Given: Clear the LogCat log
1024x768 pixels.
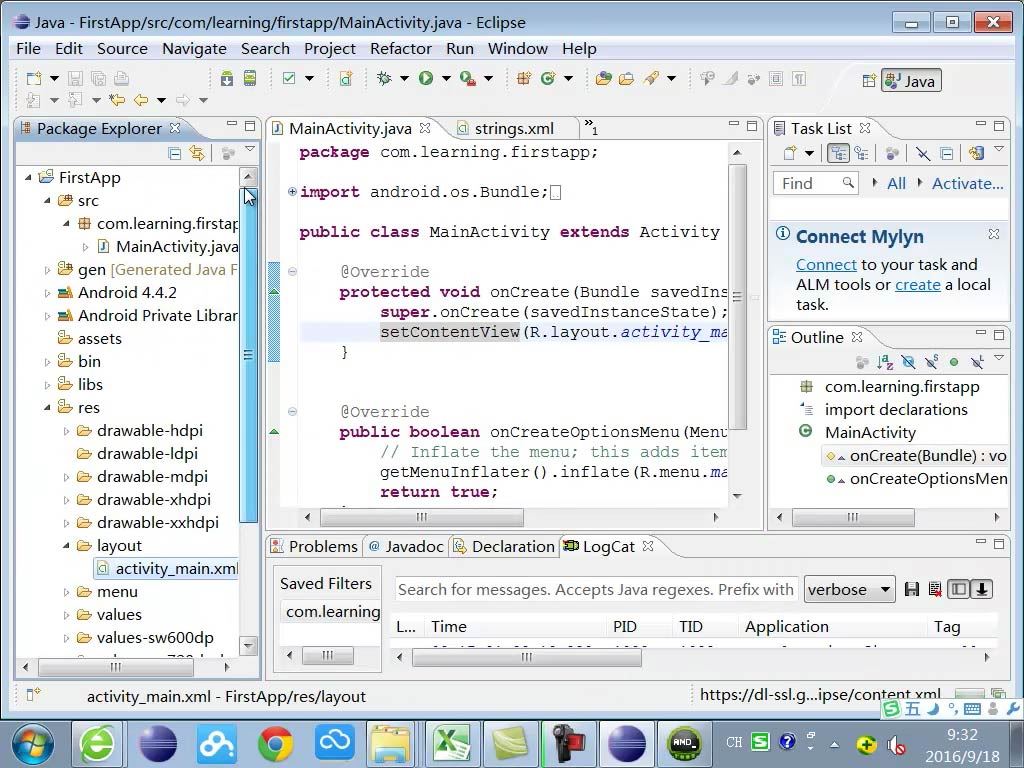Looking at the screenshot, I should 935,590.
